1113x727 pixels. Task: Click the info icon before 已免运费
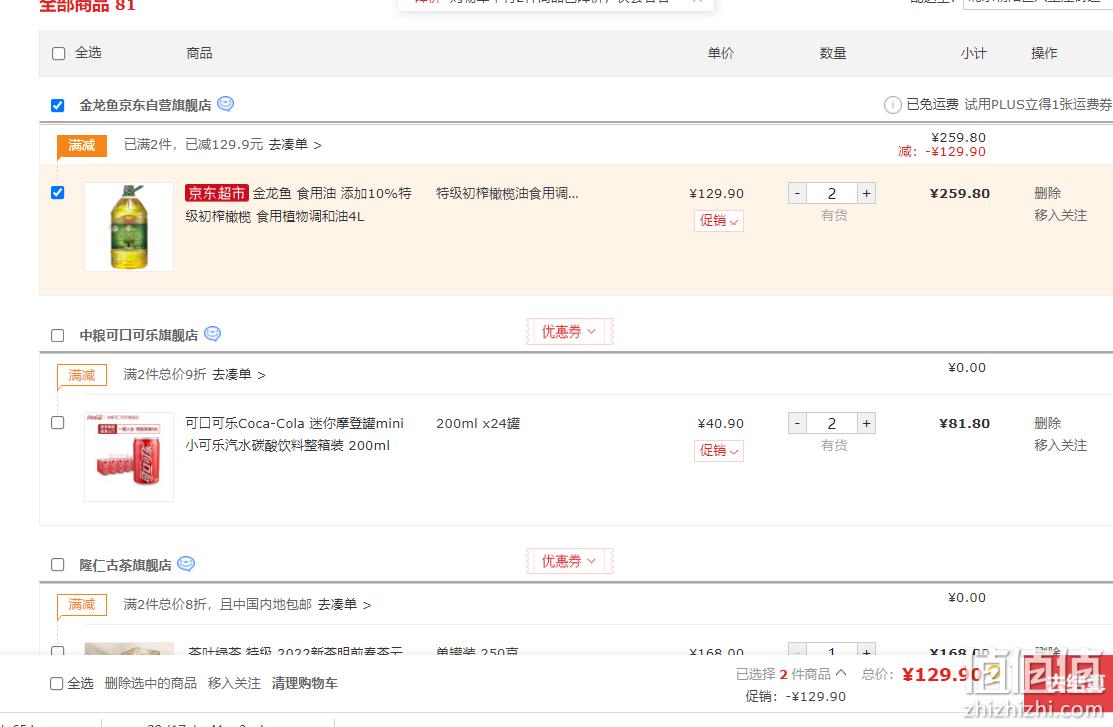tap(892, 105)
